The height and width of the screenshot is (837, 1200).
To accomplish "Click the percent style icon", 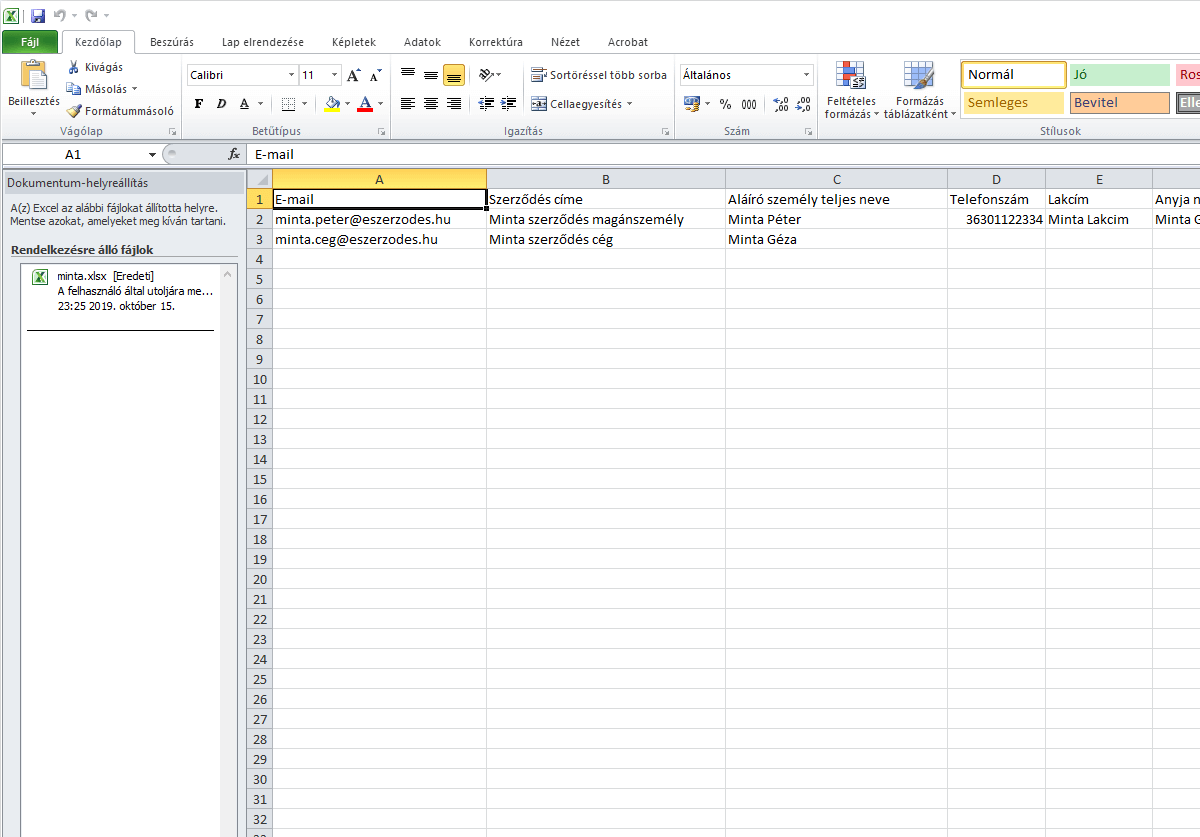I will coord(725,104).
